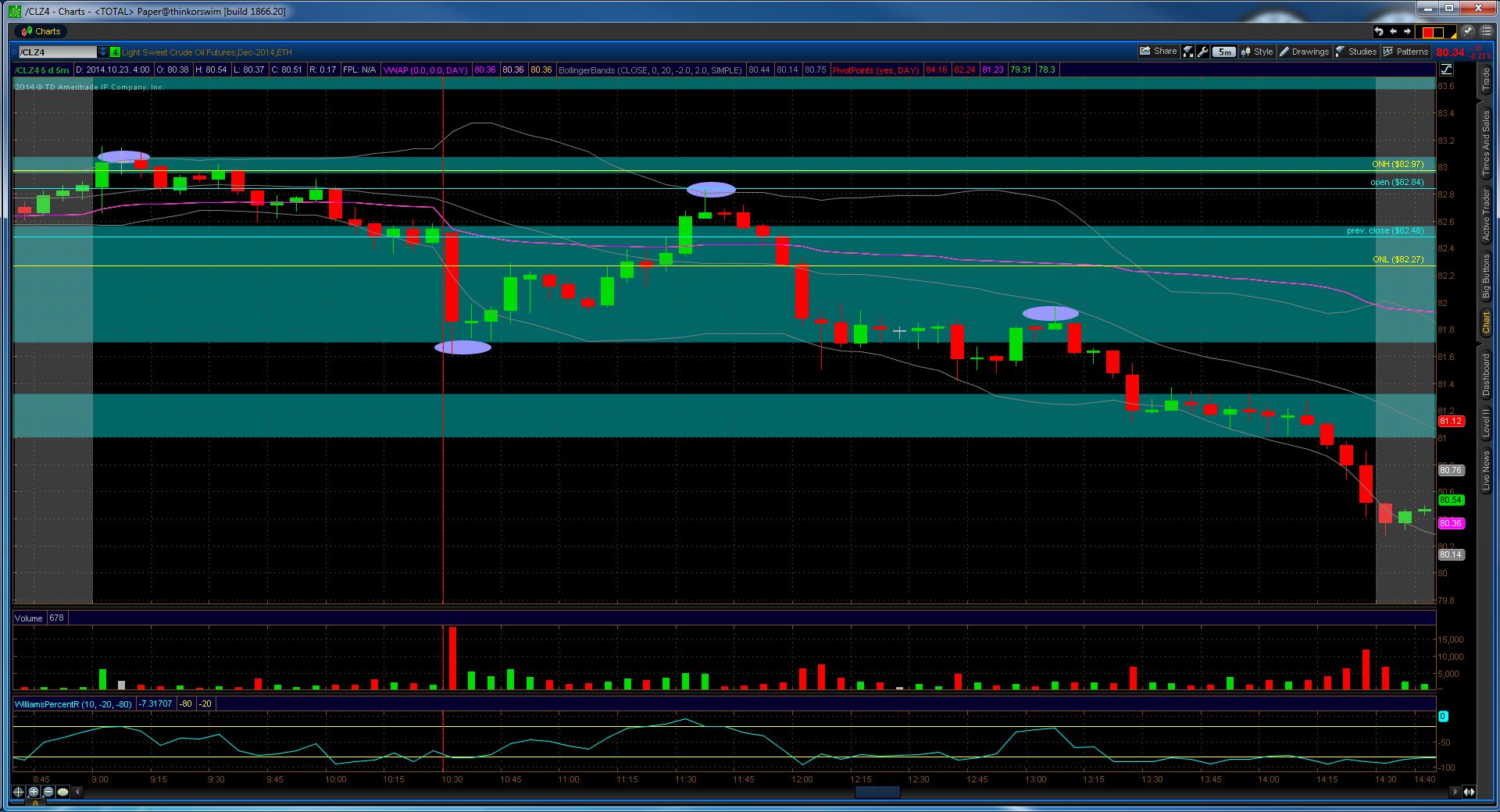The width and height of the screenshot is (1500, 812).
Task: Open the Level II side tab
Action: coord(1486,422)
